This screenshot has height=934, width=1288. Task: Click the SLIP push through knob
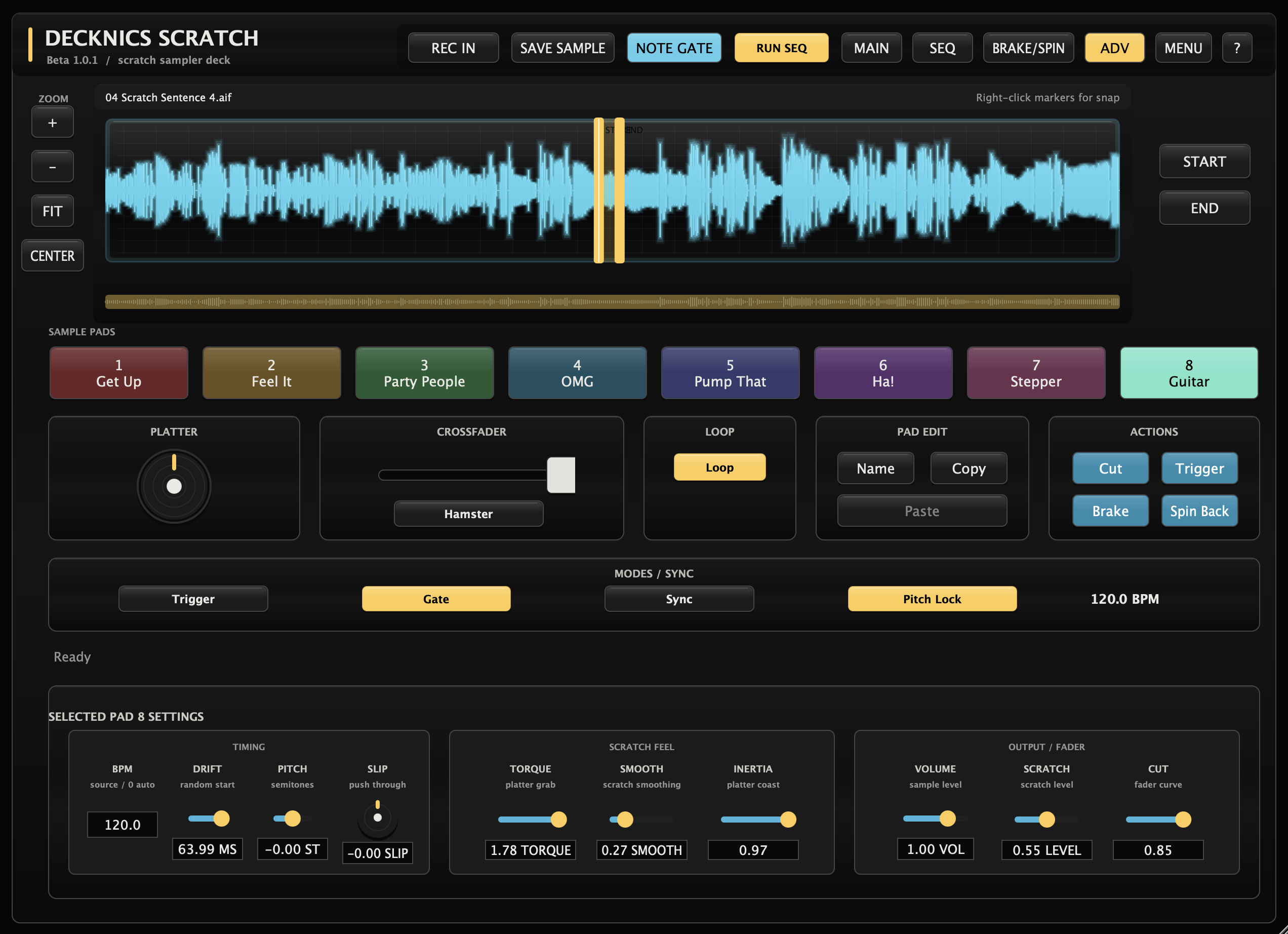point(378,818)
